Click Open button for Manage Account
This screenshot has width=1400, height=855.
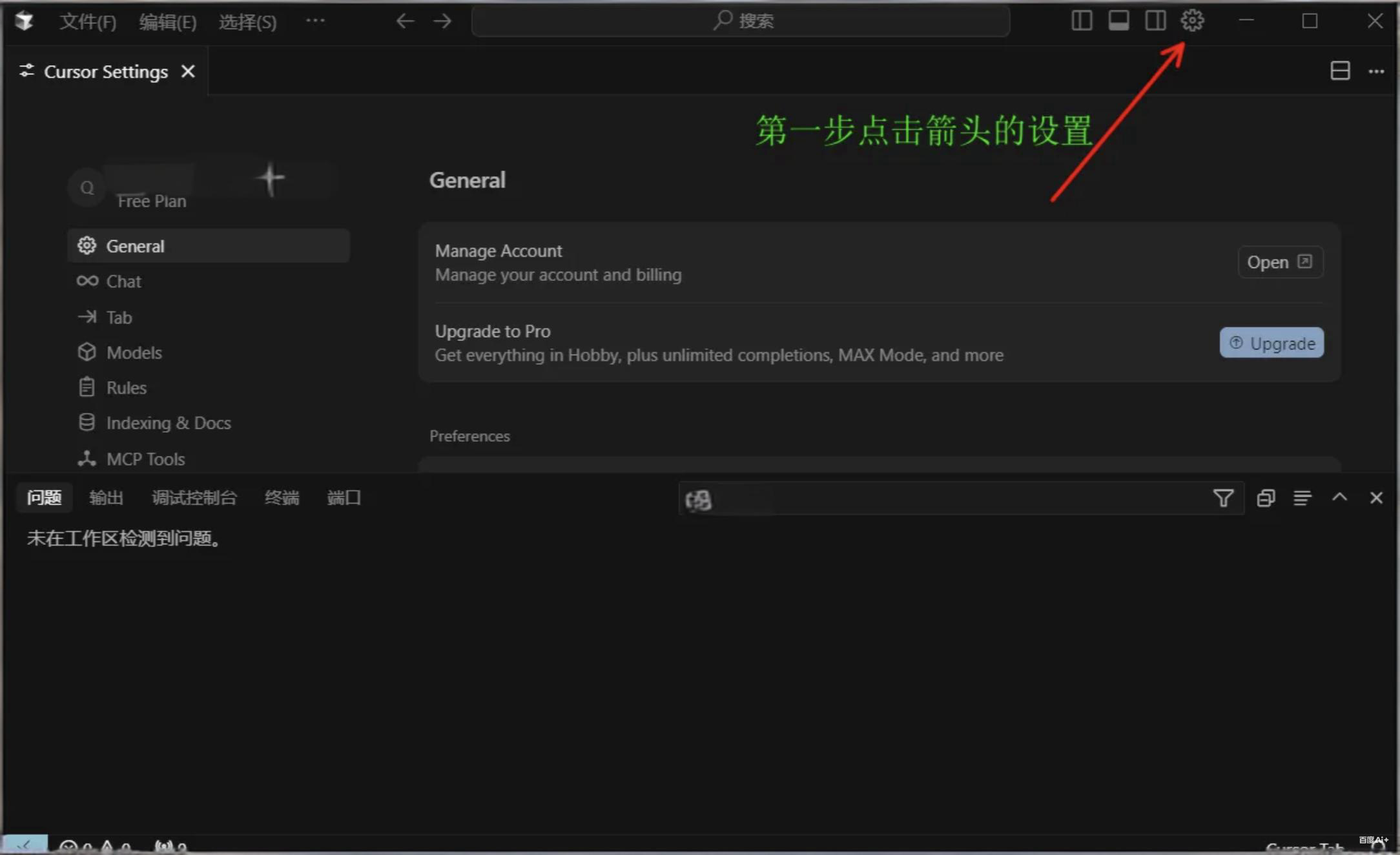click(1279, 262)
